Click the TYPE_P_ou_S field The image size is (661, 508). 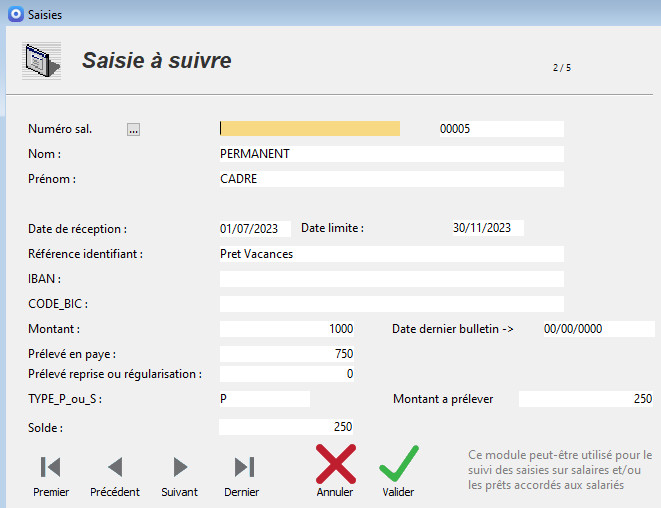264,399
